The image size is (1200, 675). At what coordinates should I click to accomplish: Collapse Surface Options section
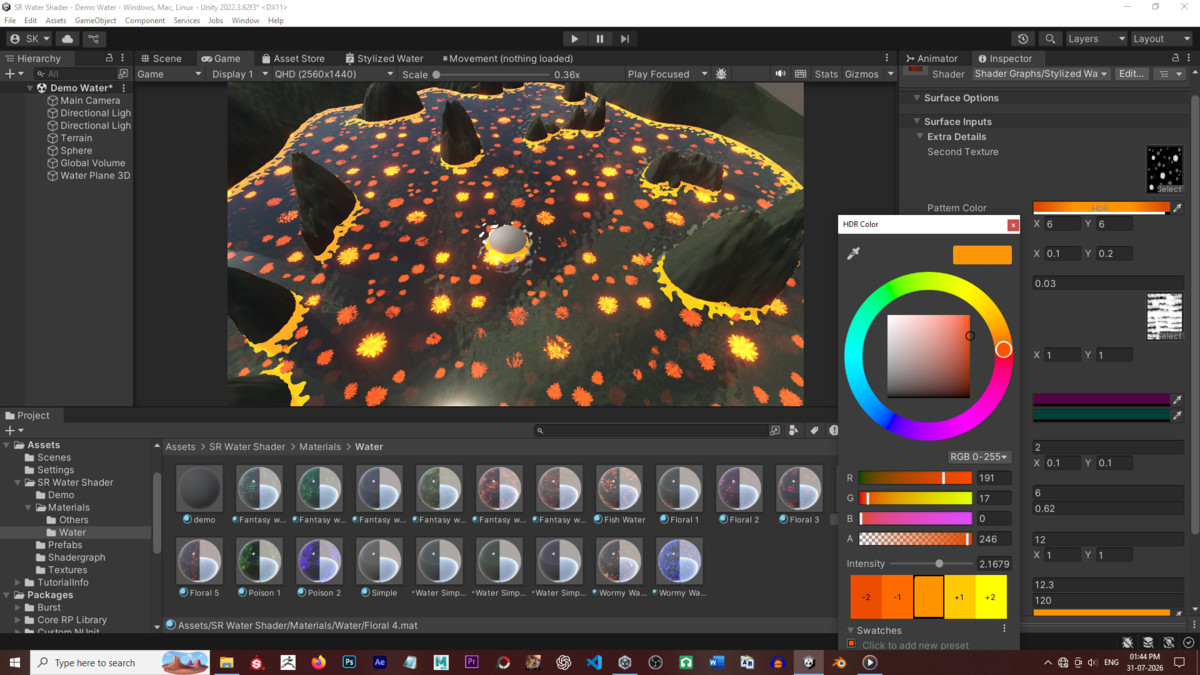(917, 98)
